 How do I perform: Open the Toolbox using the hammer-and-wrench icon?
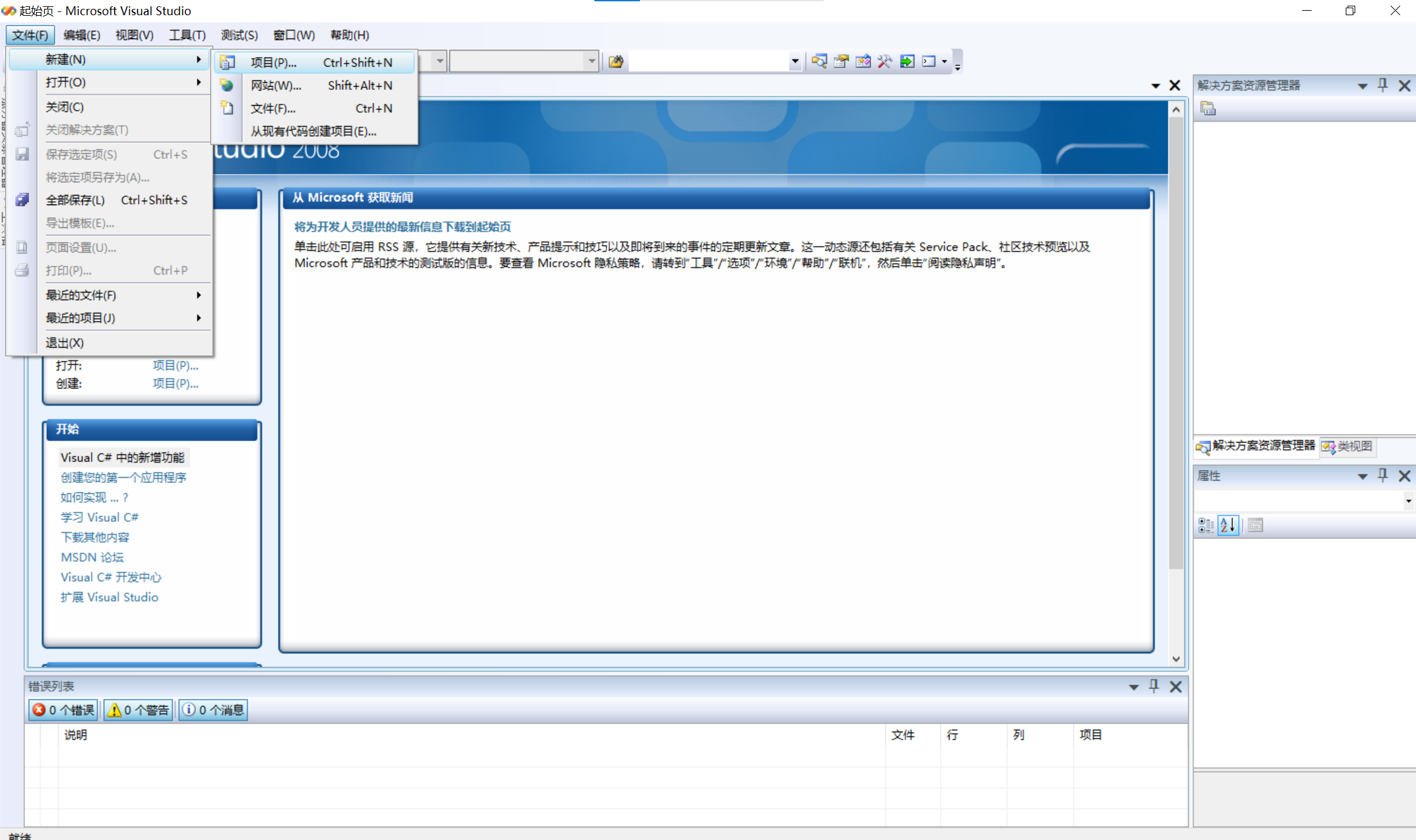tap(885, 61)
